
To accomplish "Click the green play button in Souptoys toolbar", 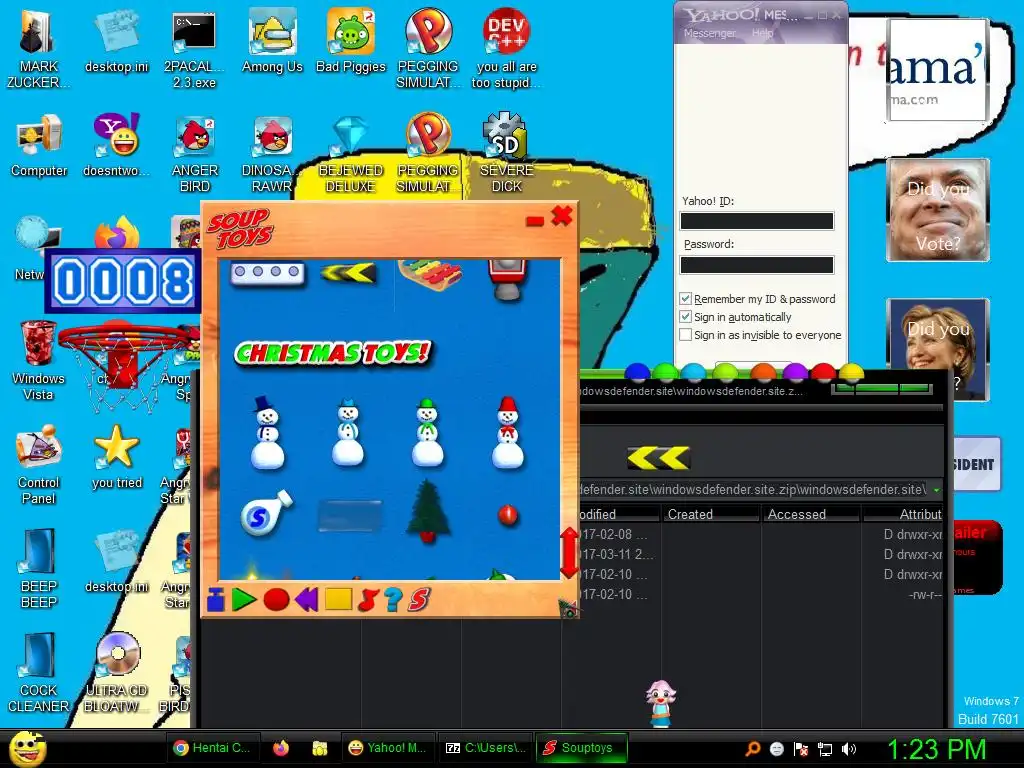I will pos(244,600).
